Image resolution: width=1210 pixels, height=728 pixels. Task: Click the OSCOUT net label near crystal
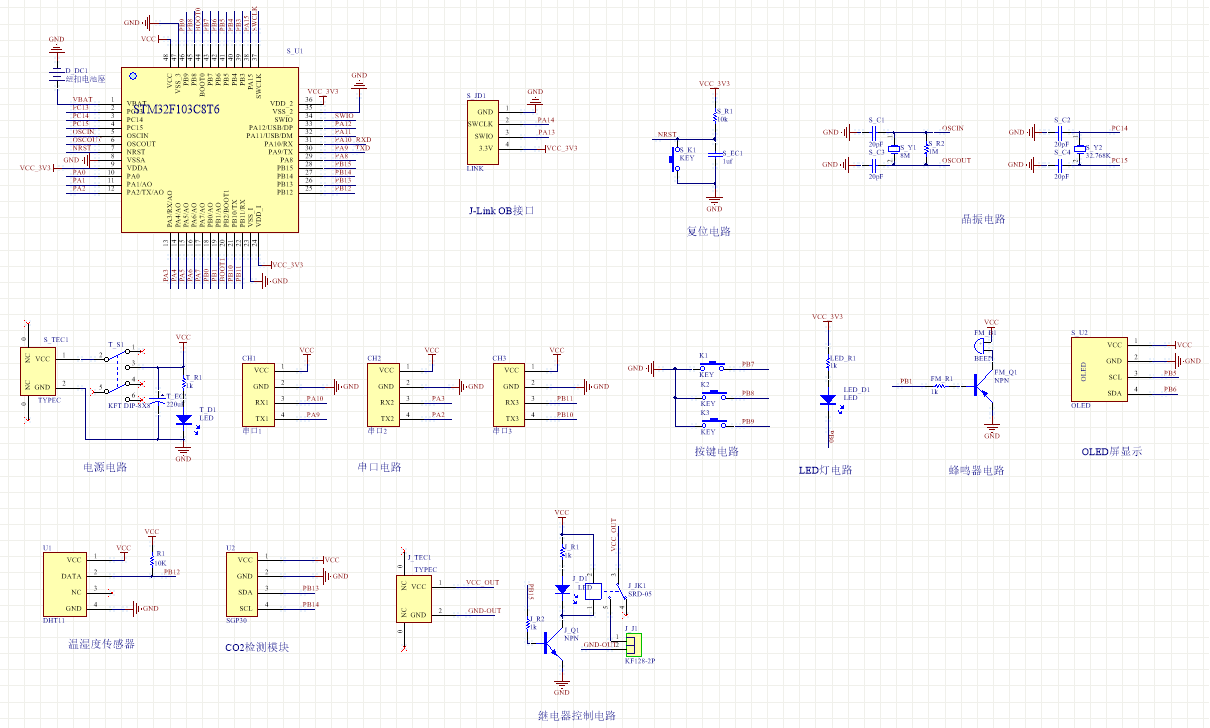click(x=957, y=160)
